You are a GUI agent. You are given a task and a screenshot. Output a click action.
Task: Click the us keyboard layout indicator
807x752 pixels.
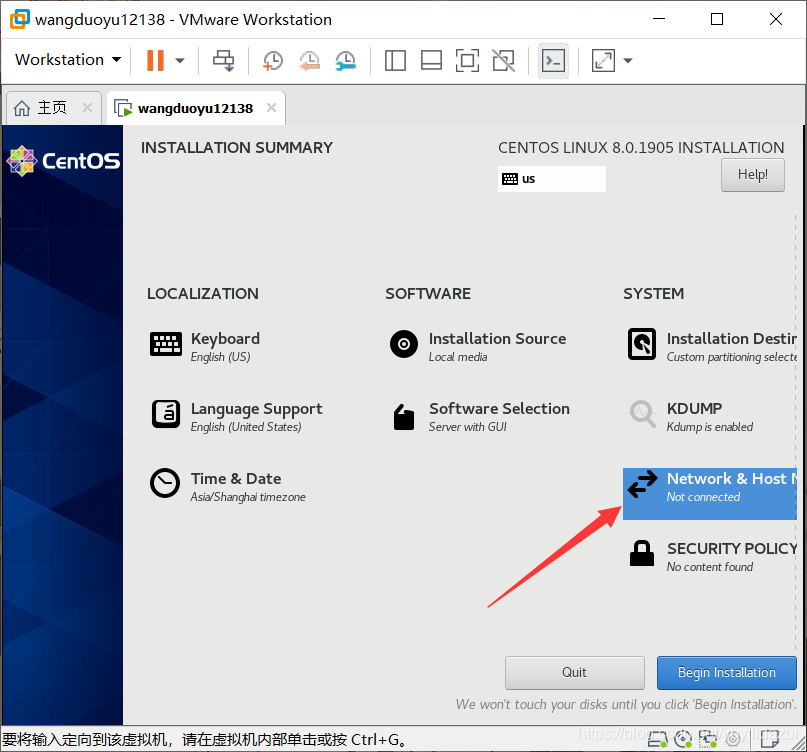[x=551, y=179]
